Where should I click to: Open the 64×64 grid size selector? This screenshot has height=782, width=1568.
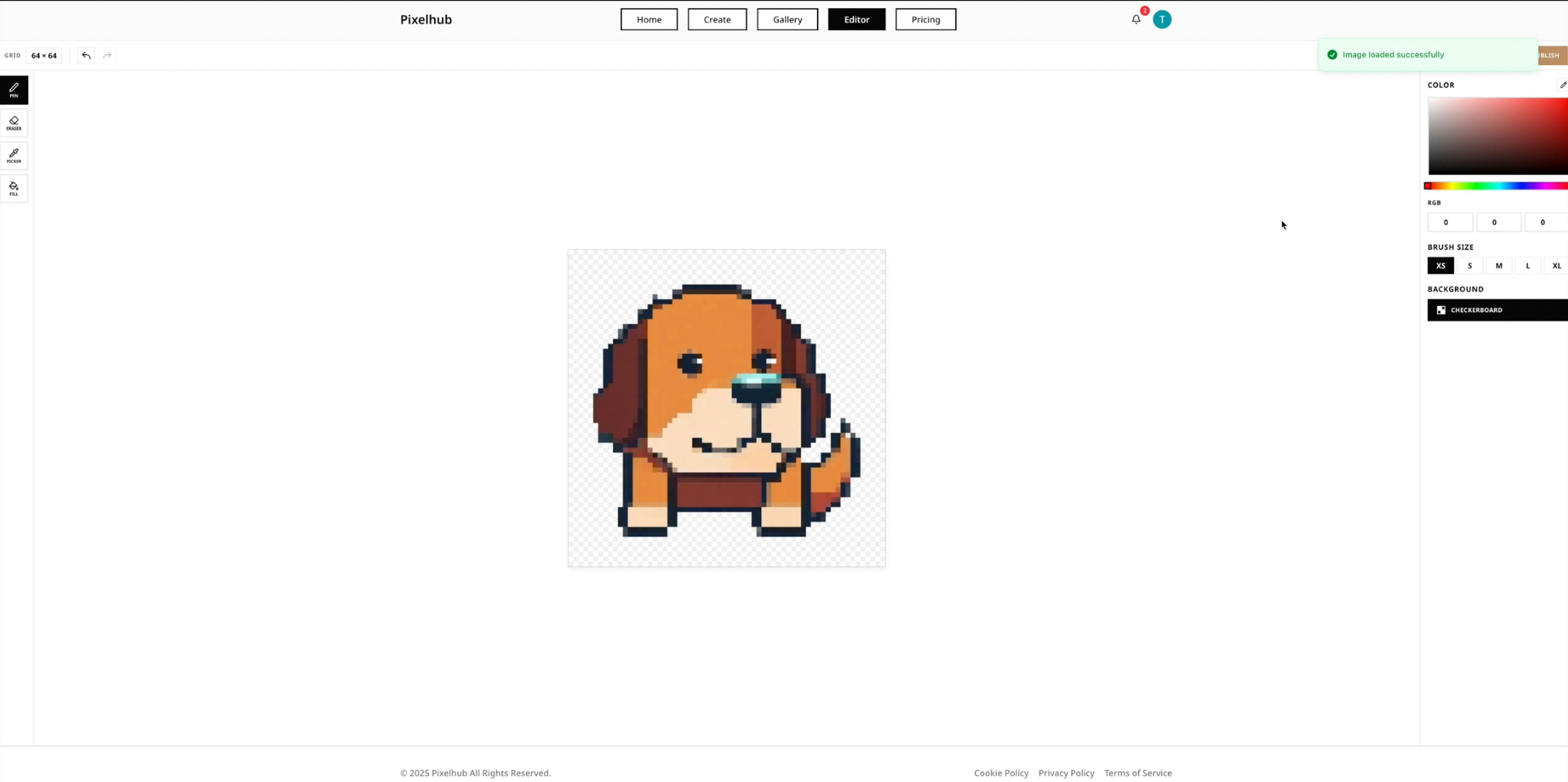[x=44, y=55]
